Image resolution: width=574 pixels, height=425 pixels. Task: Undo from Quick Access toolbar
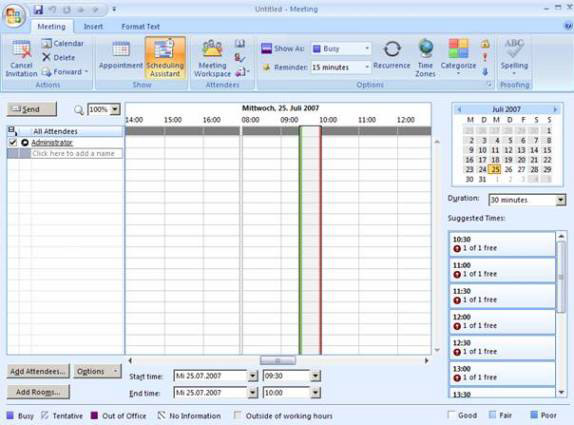pyautogui.click(x=53, y=10)
